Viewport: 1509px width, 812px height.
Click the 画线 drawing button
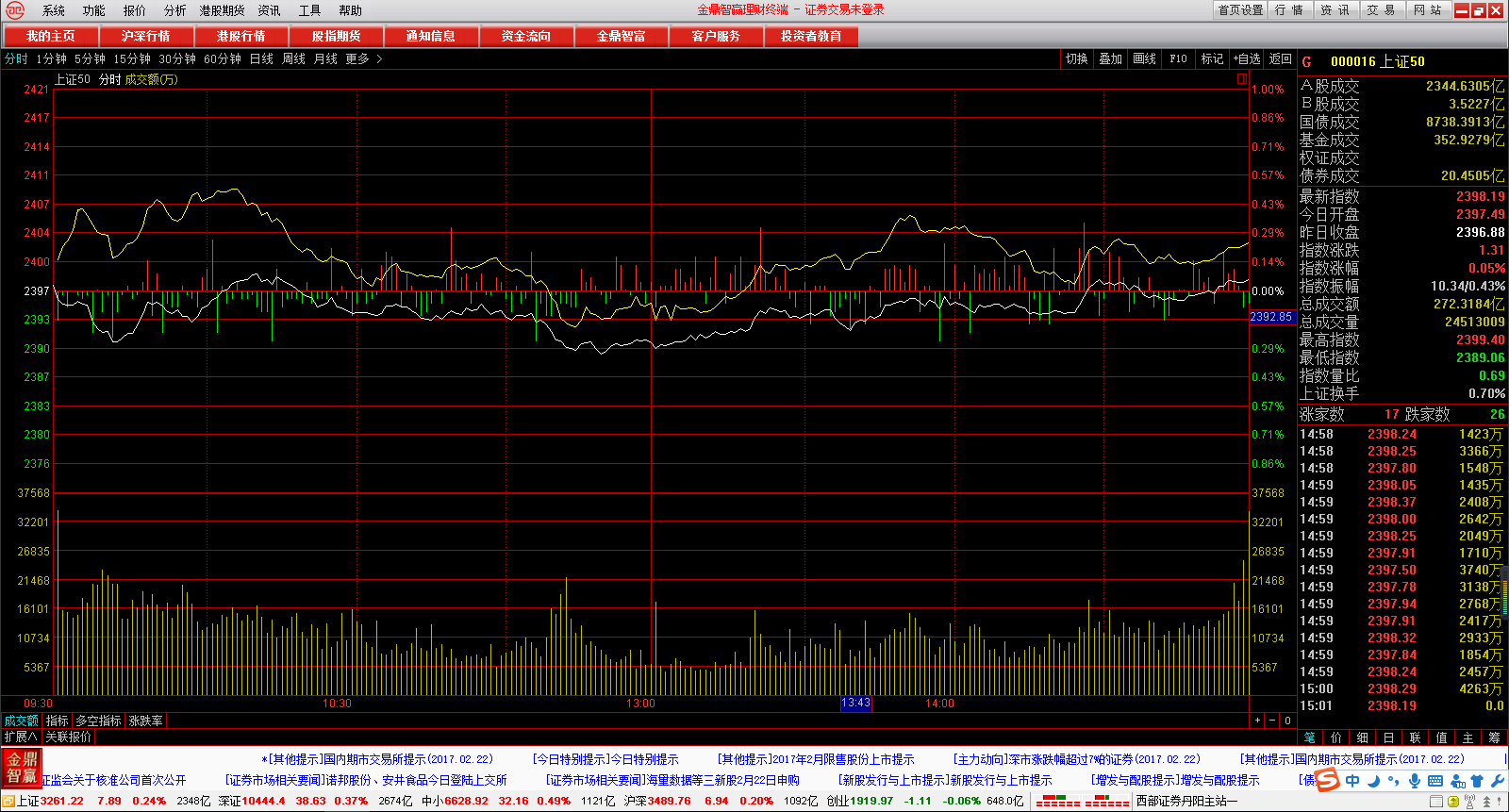tap(1145, 58)
